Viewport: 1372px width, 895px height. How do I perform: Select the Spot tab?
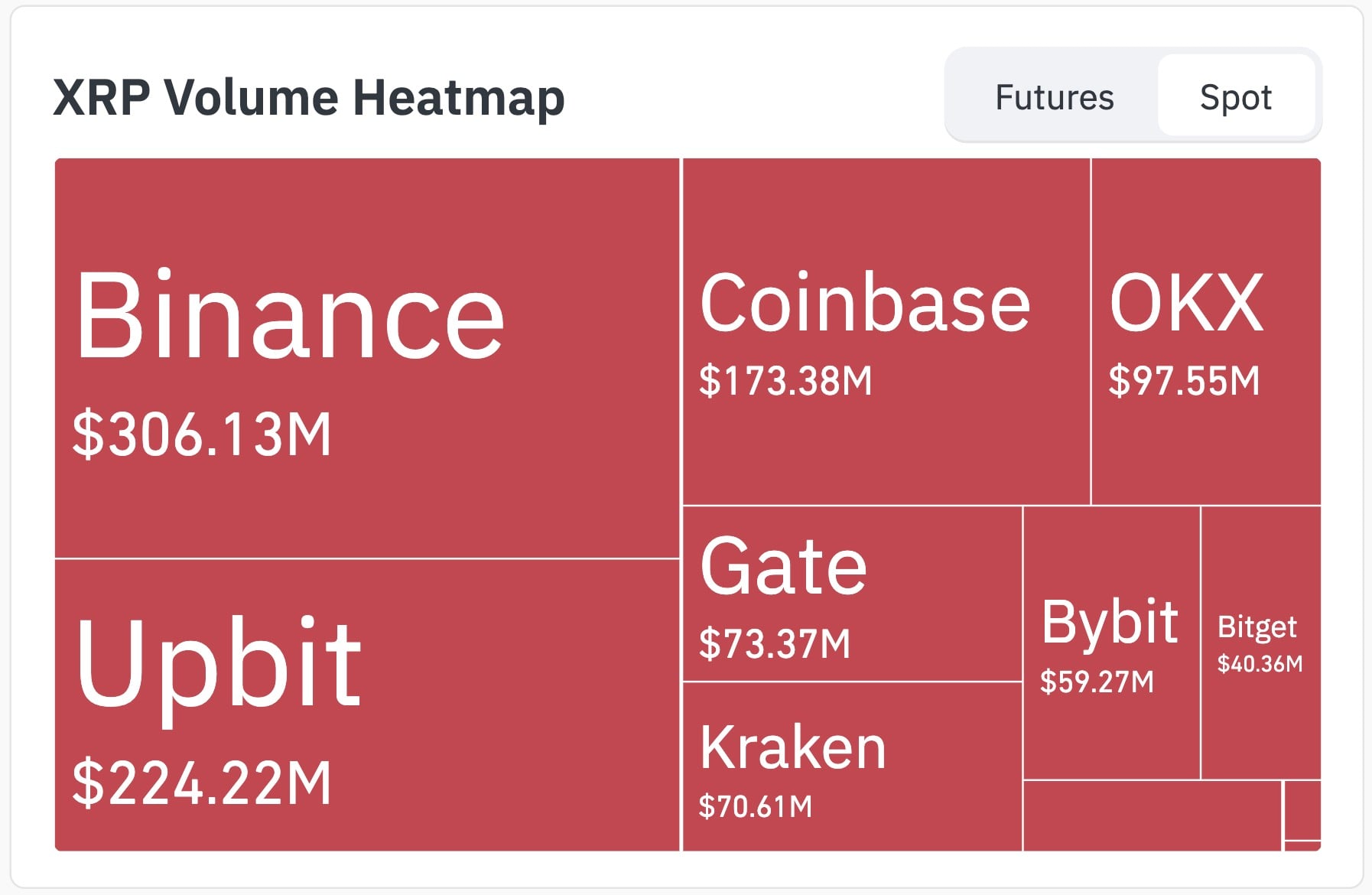coord(1236,97)
